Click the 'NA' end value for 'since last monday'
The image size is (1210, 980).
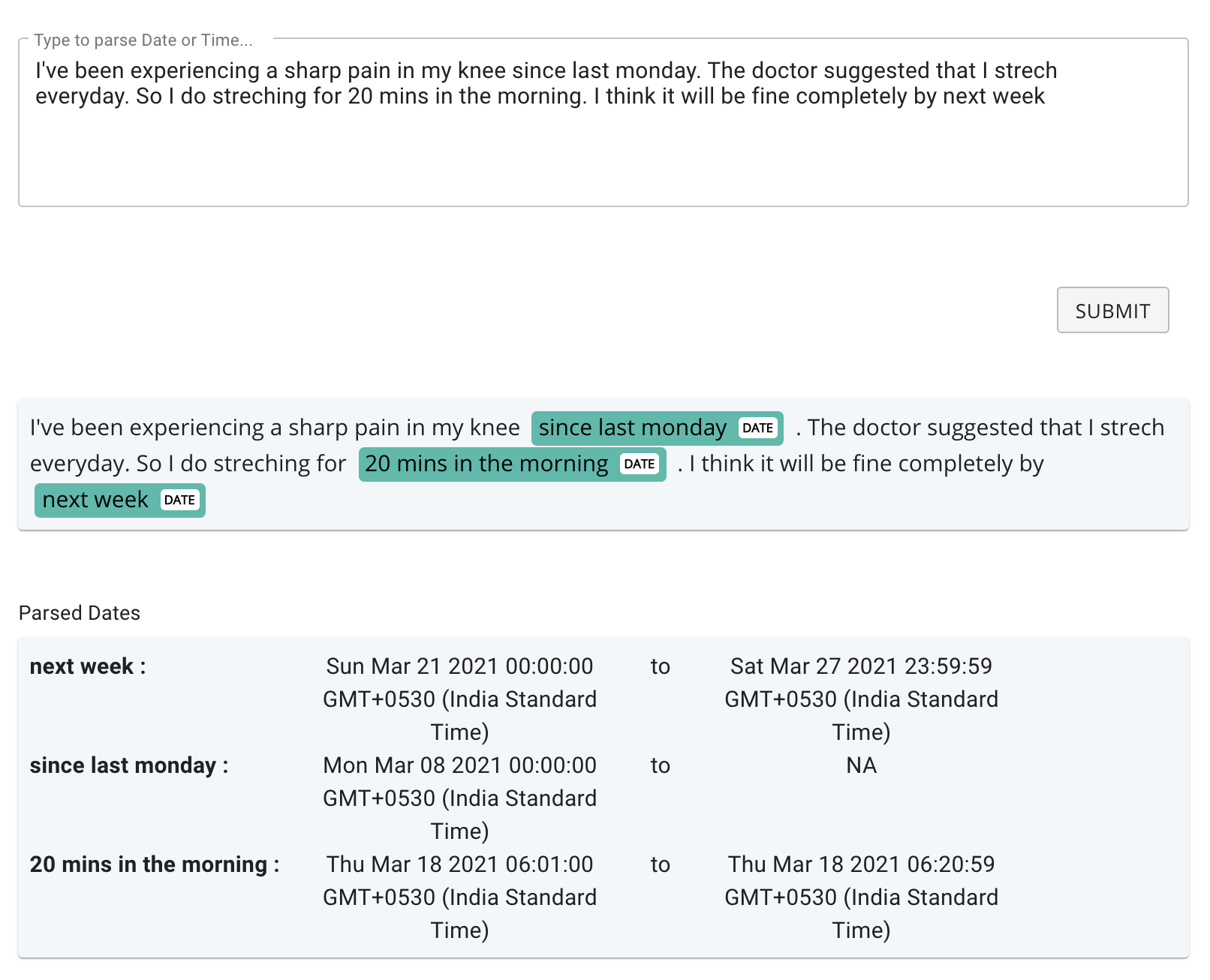coord(861,766)
